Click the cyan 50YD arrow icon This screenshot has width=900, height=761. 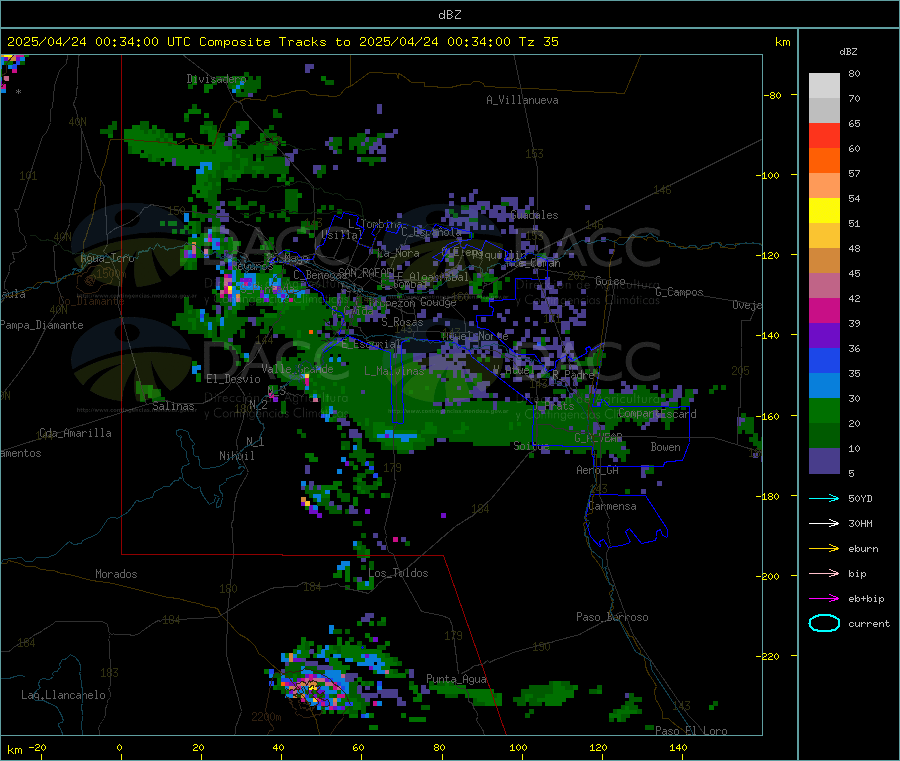(824, 498)
